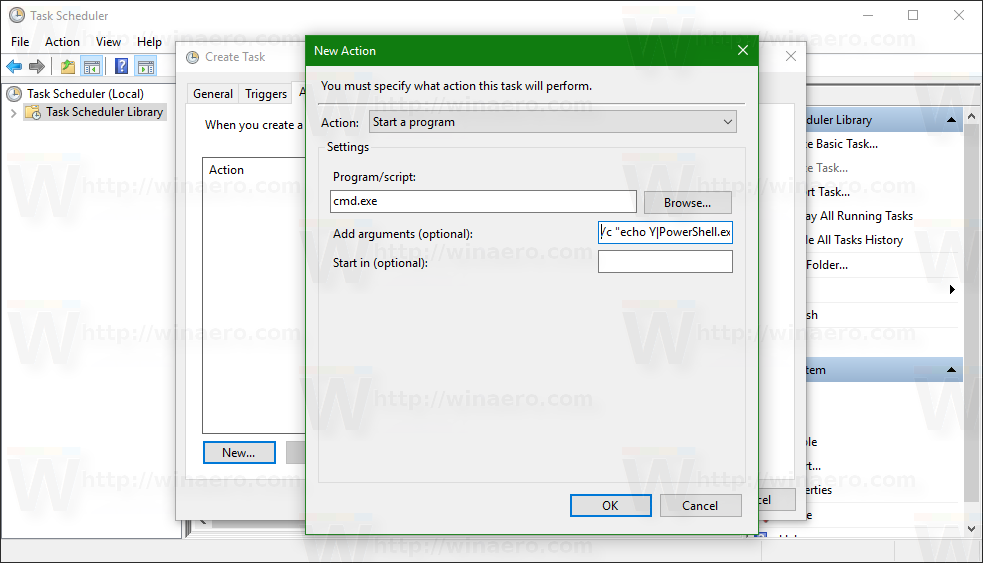This screenshot has height=563, width=983.
Task: Open the Action menu
Action: pos(62,42)
